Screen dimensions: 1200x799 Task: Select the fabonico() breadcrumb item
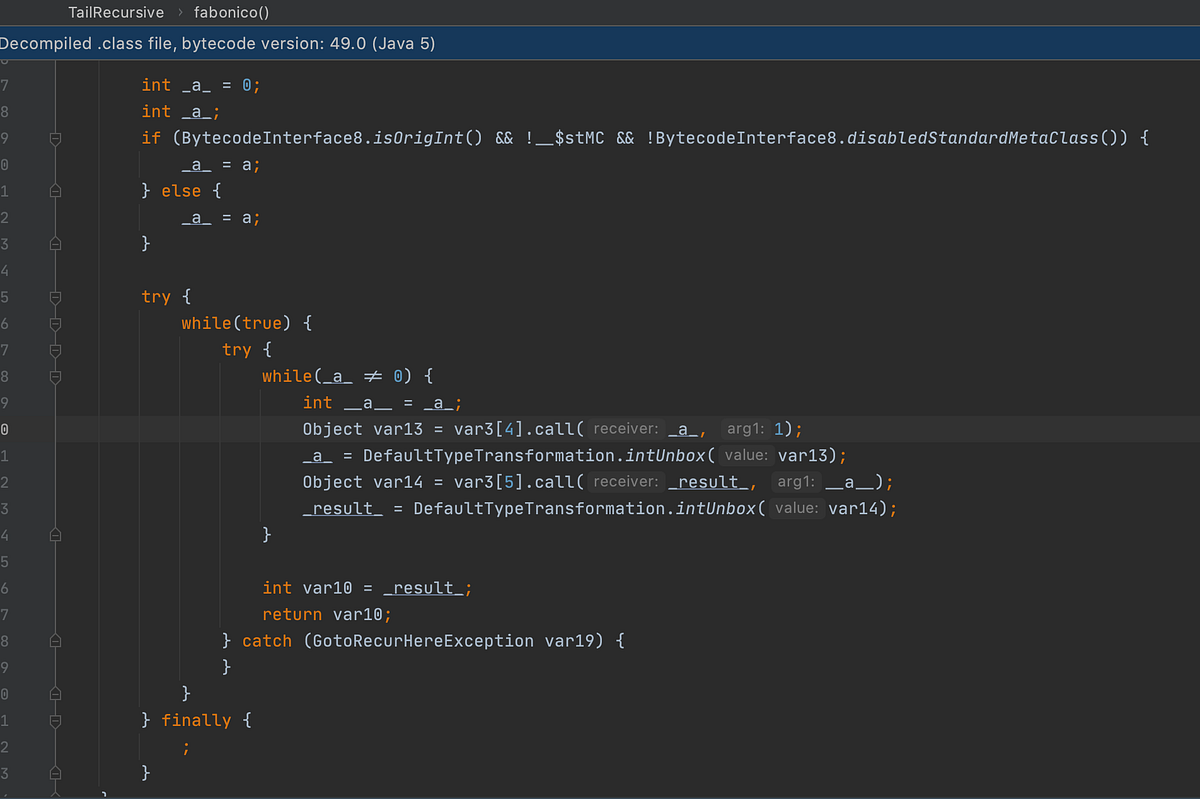click(x=231, y=12)
